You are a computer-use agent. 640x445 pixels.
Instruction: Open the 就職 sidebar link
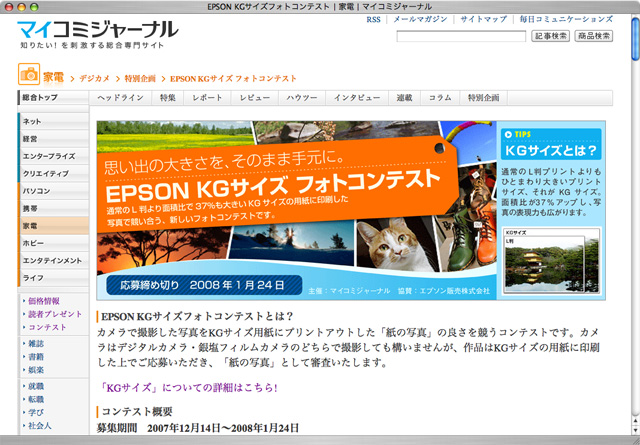36,386
